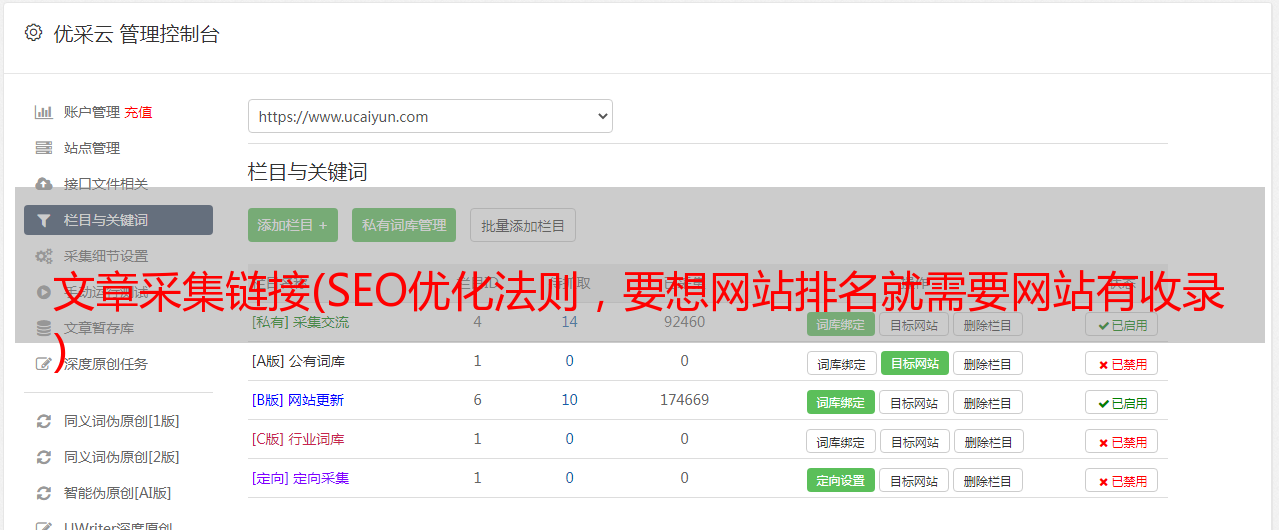The image size is (1279, 530).
Task: Click the [B版] 网站更新 column name
Action: 298,400
